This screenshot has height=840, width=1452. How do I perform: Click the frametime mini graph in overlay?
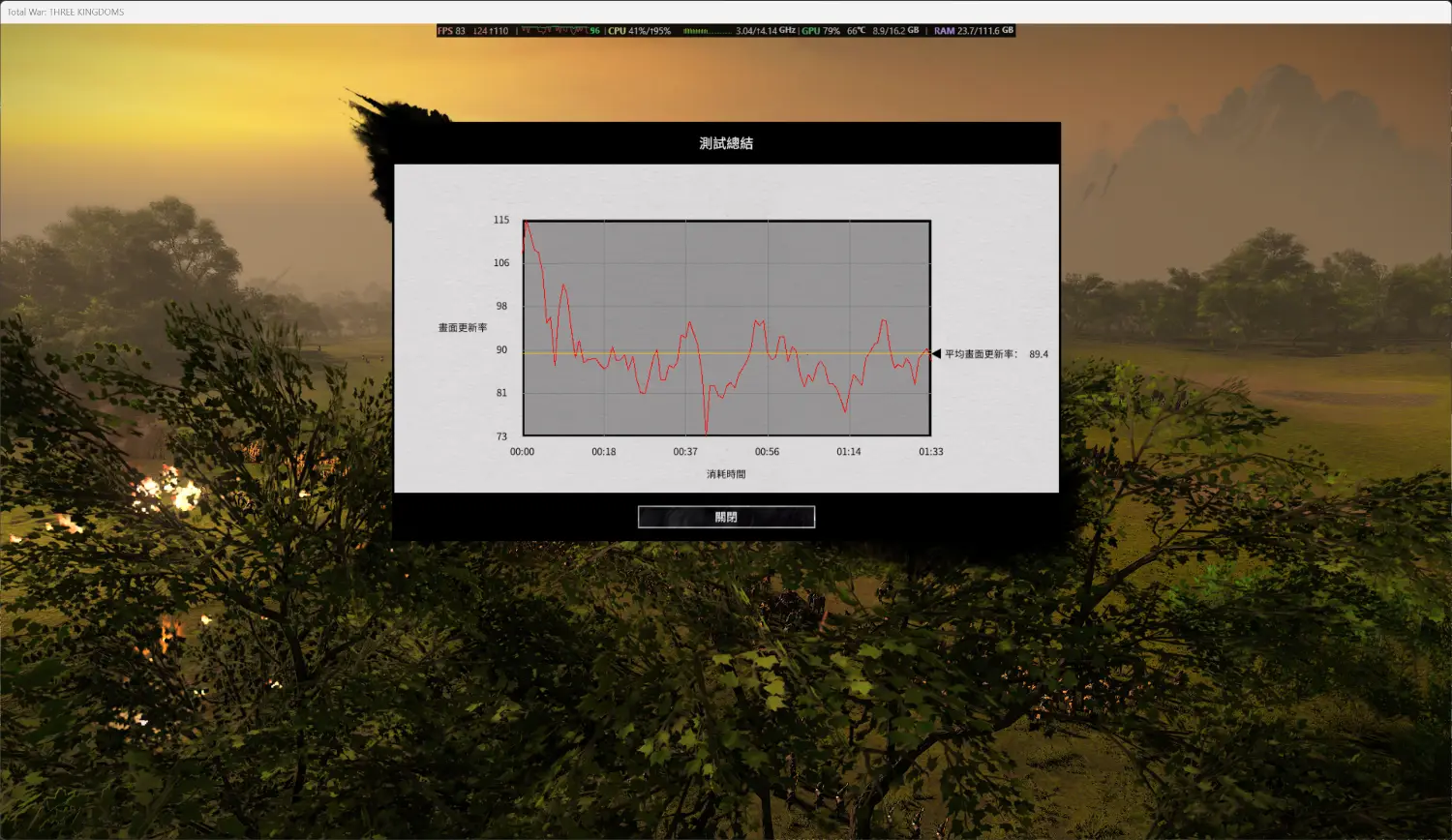point(554,31)
